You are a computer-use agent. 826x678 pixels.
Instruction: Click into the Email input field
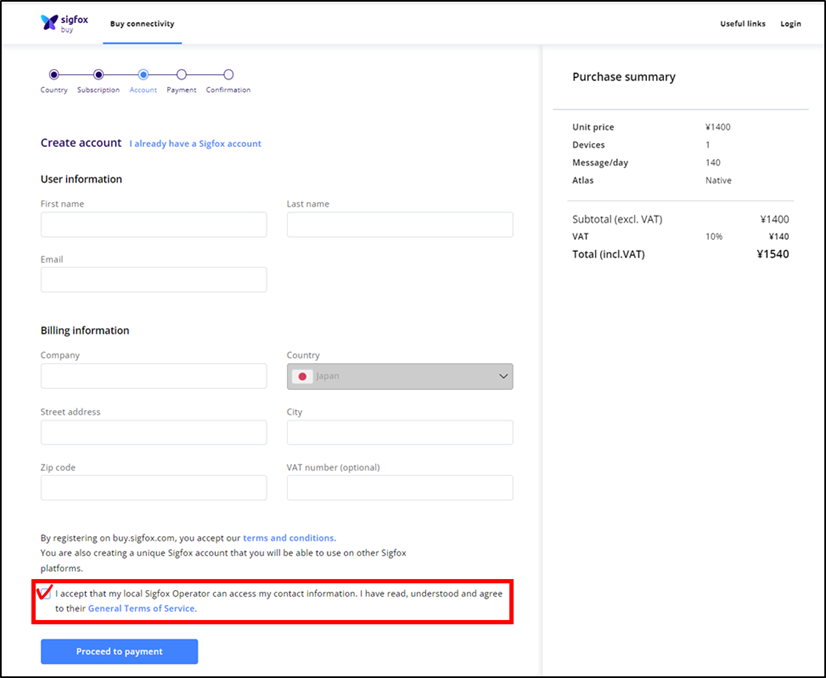pos(154,280)
